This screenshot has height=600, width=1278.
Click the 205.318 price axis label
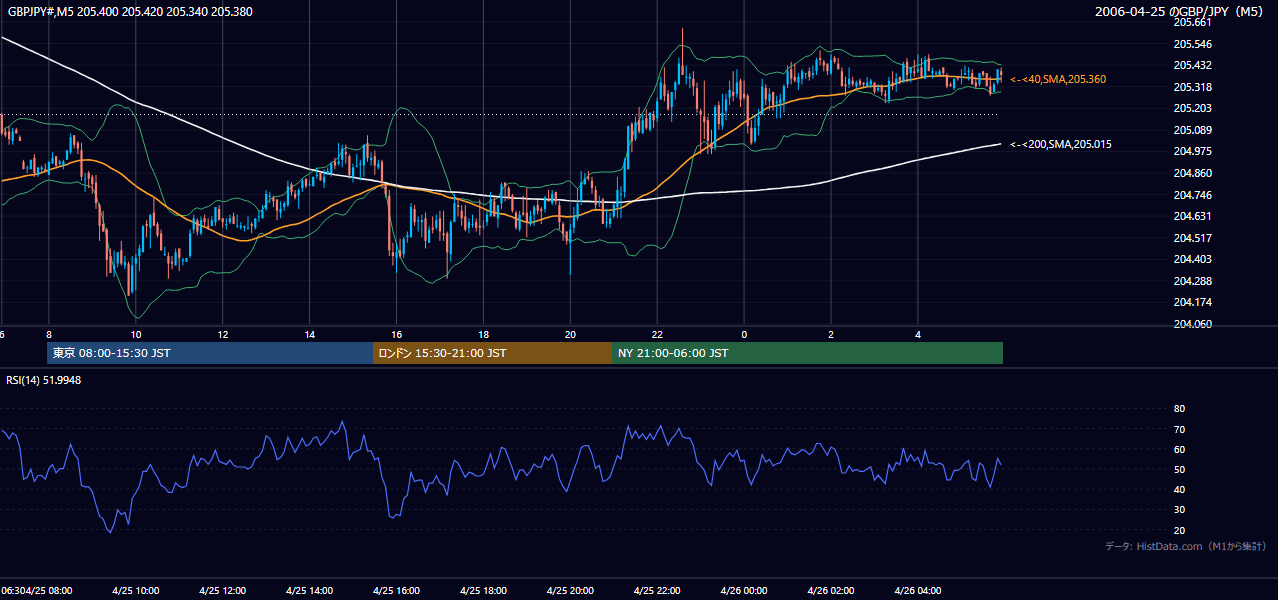[x=1192, y=87]
